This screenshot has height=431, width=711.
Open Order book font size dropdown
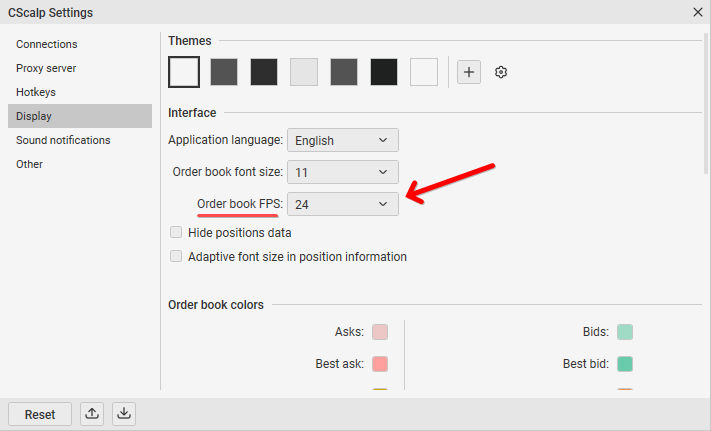coord(343,172)
